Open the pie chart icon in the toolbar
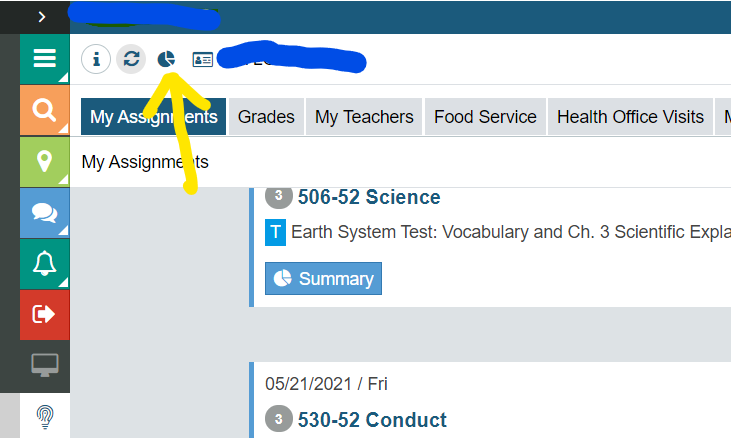The height and width of the screenshot is (438, 731). click(x=166, y=59)
